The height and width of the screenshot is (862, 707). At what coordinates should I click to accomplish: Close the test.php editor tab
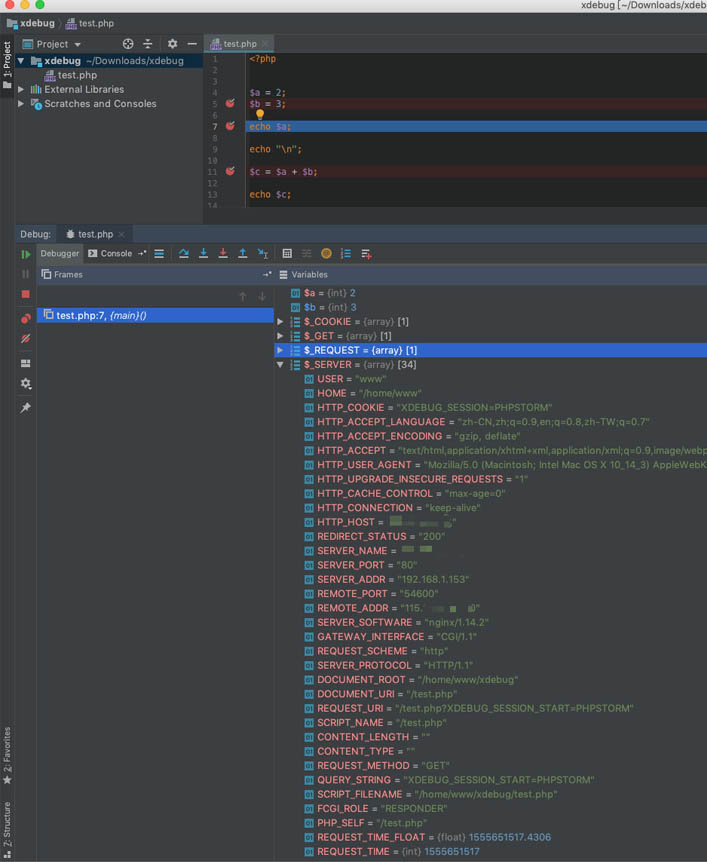(x=265, y=43)
